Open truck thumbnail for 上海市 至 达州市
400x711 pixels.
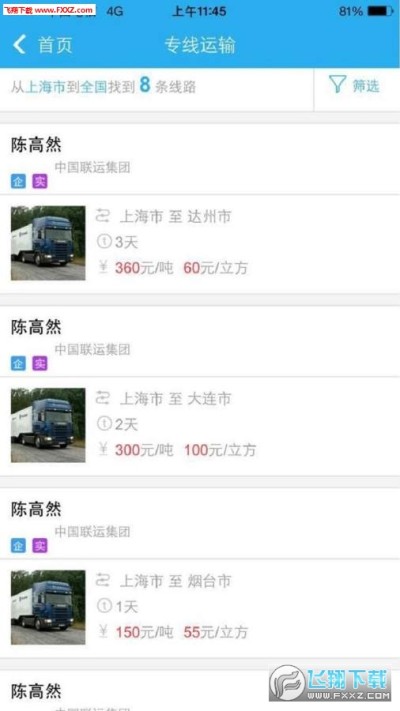coord(48,243)
